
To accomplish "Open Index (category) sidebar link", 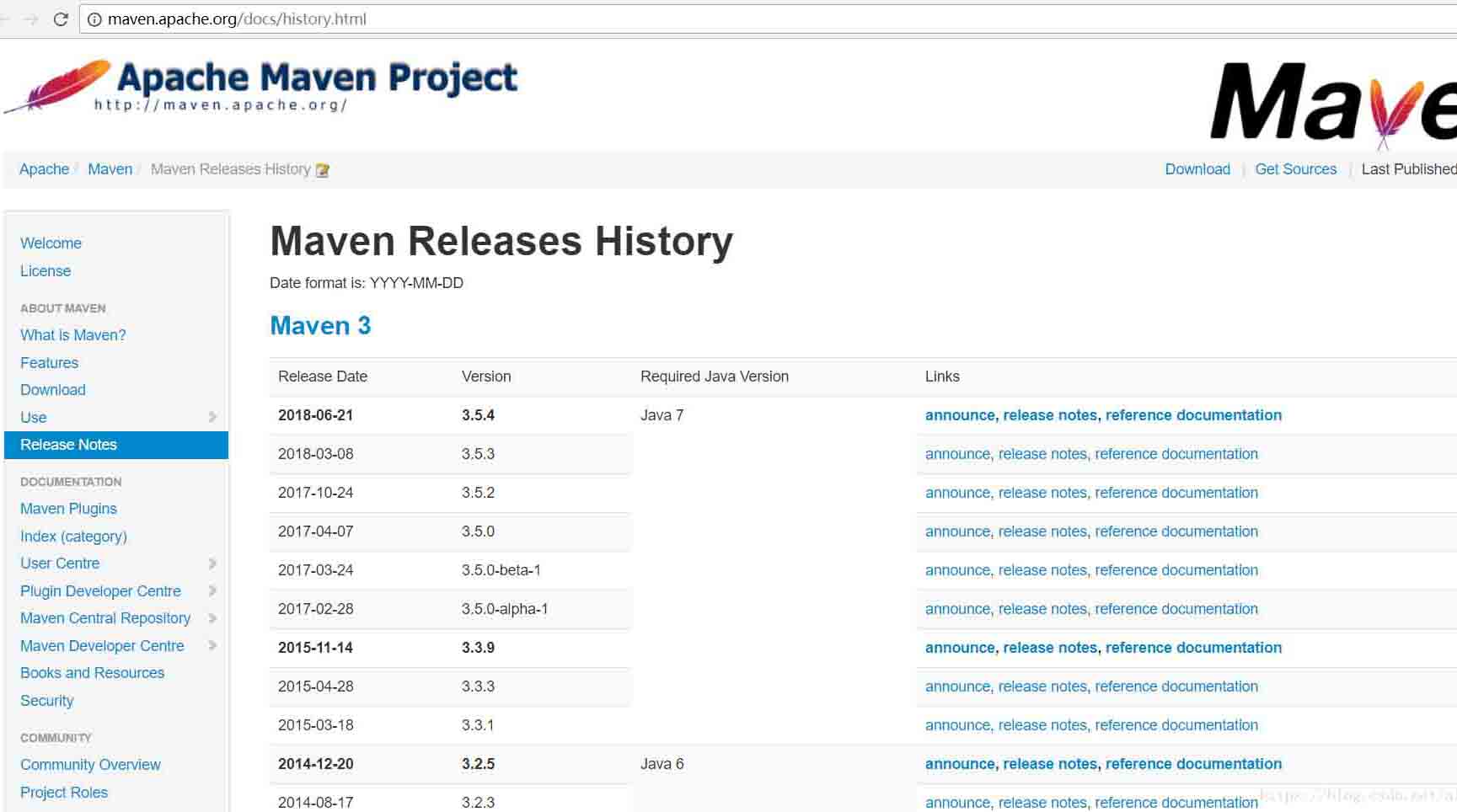I will tap(73, 536).
